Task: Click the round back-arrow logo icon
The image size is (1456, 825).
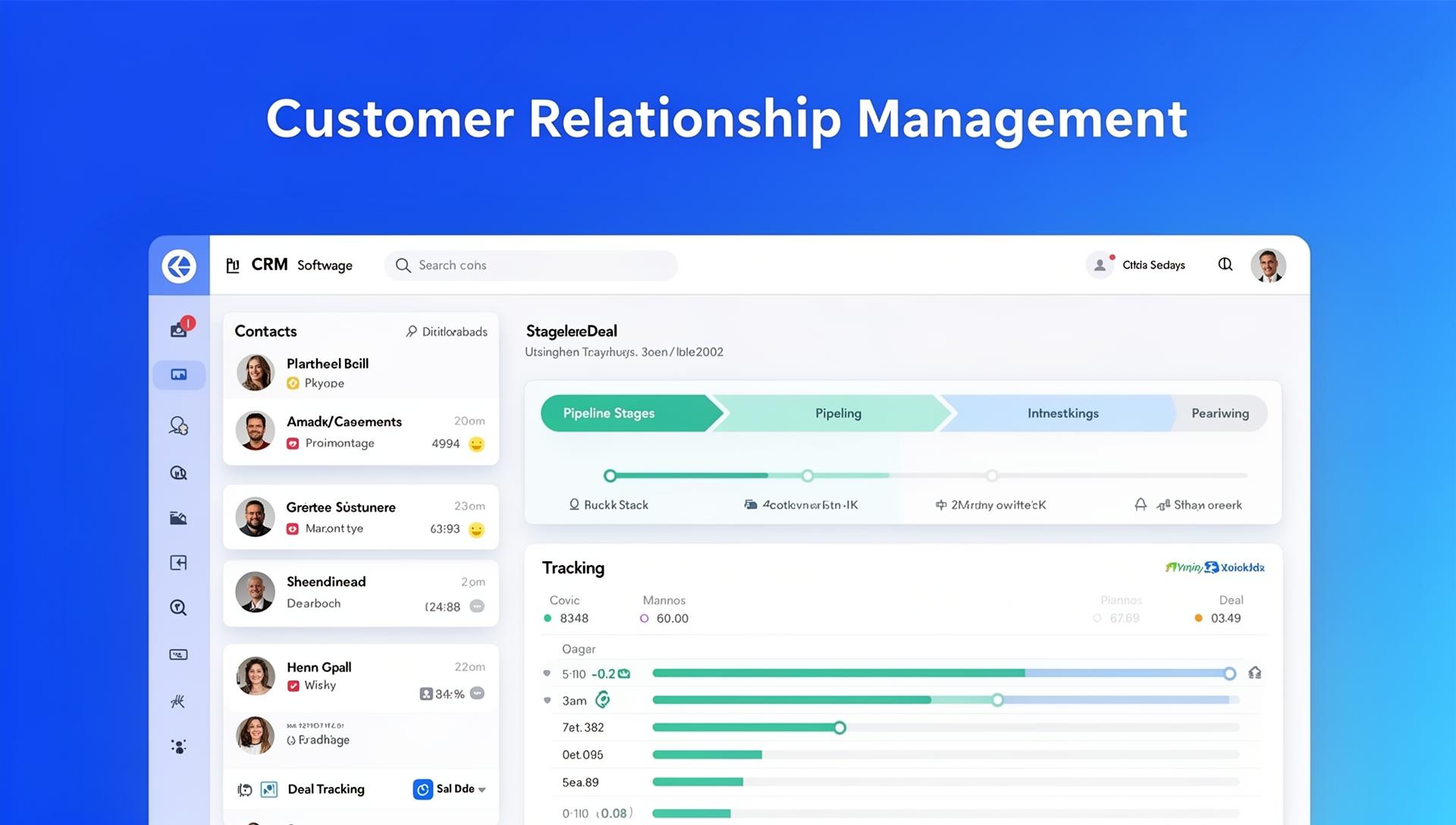Action: [179, 266]
